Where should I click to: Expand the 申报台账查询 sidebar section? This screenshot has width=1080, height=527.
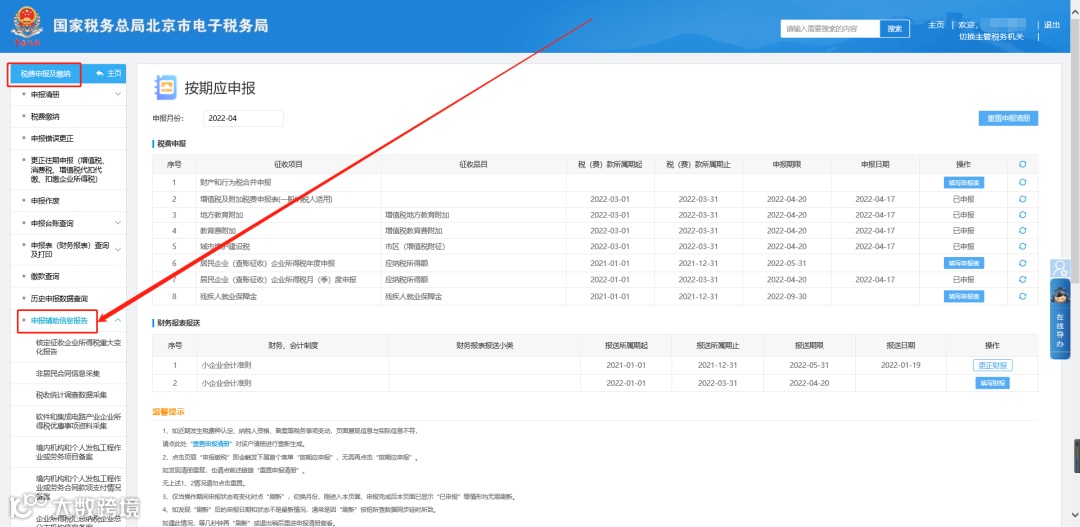[x=118, y=223]
